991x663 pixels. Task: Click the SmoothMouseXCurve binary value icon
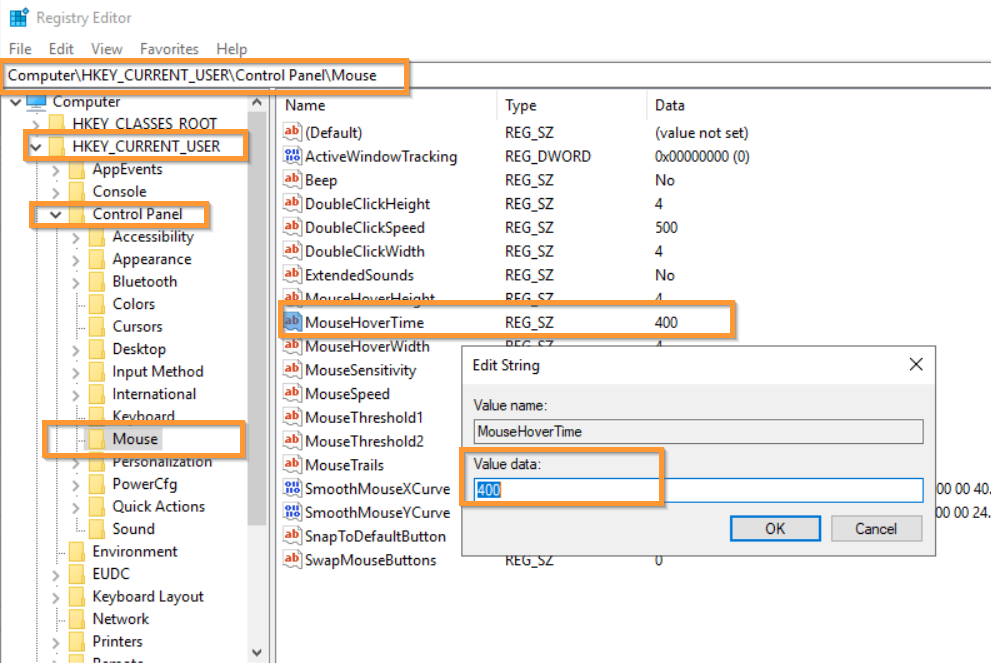point(293,489)
